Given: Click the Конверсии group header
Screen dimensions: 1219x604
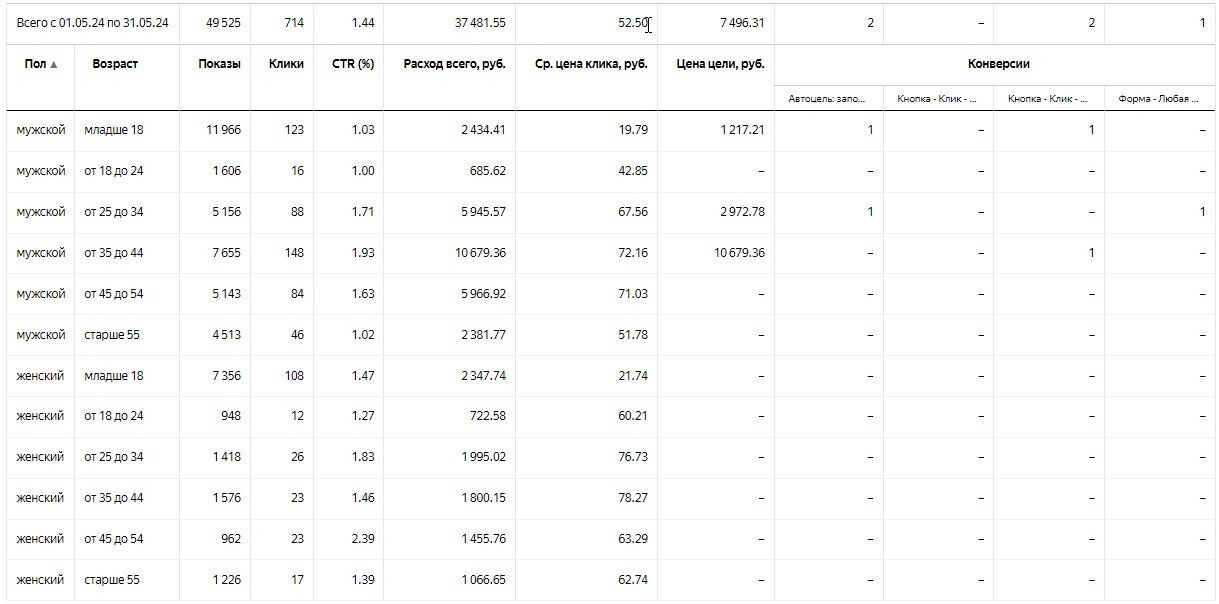Looking at the screenshot, I should pos(998,64).
